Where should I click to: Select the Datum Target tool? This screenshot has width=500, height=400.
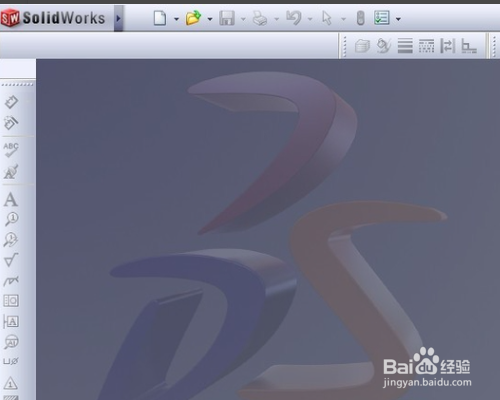[x=11, y=342]
